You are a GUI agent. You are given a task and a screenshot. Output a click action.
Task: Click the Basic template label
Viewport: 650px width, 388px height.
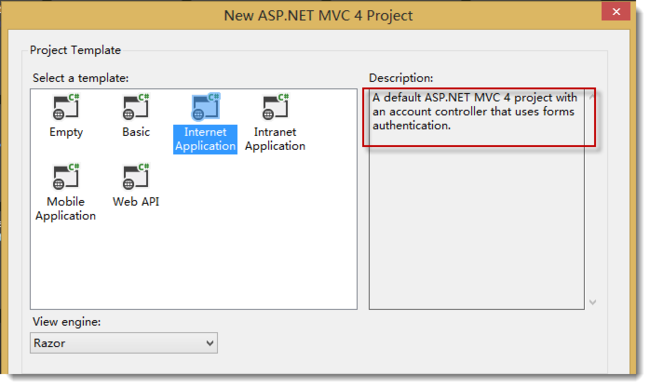coord(136,132)
